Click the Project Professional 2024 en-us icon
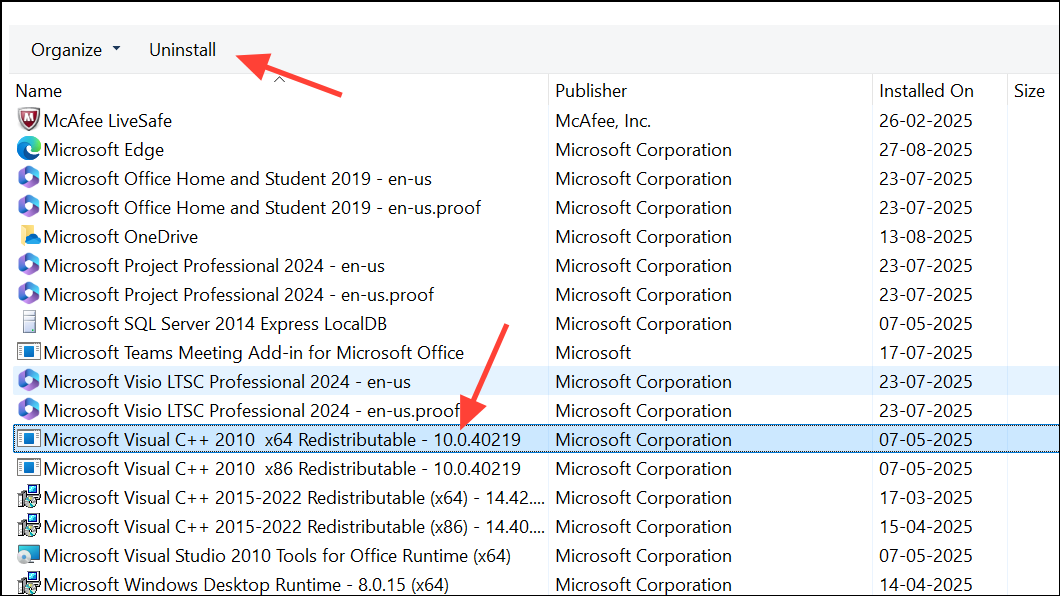1060x596 pixels. [28, 265]
